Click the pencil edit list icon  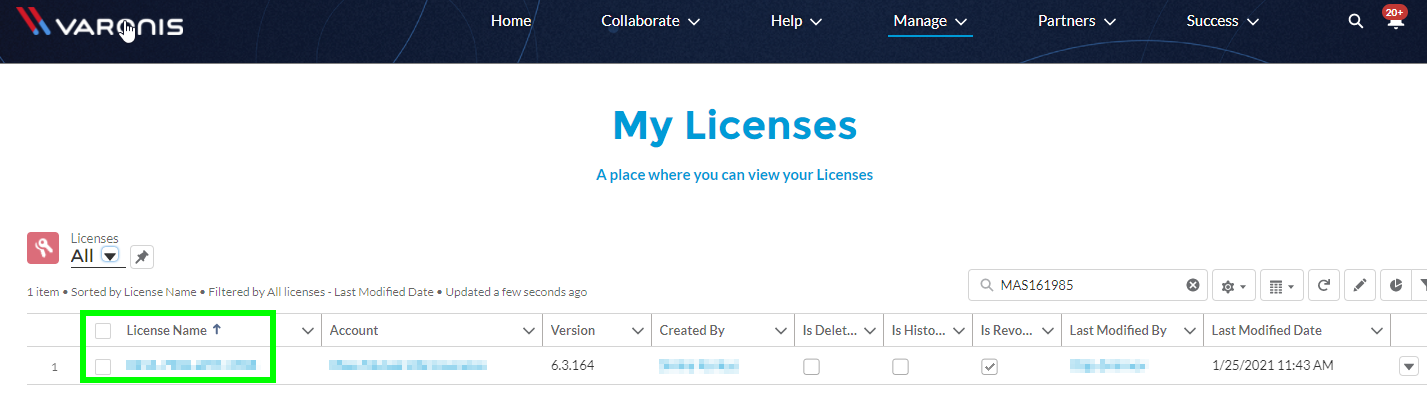1359,286
